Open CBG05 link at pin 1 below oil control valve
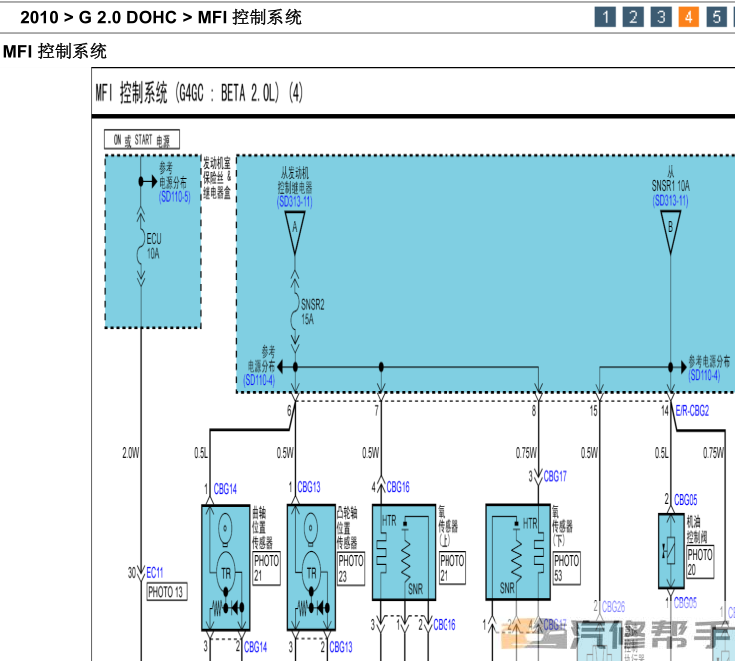735x661 pixels. click(685, 602)
